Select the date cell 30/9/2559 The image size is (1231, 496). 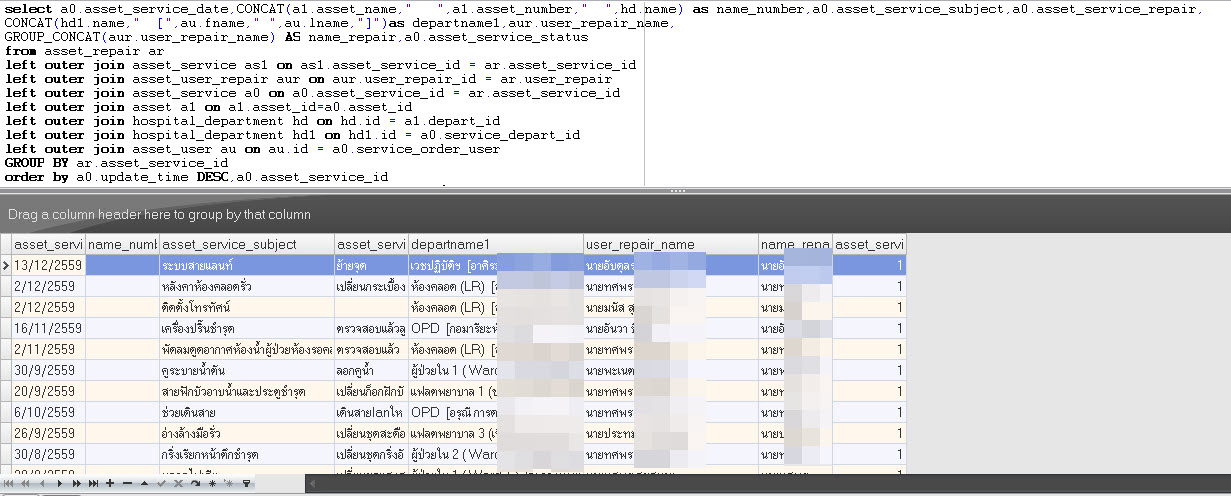tap(48, 370)
